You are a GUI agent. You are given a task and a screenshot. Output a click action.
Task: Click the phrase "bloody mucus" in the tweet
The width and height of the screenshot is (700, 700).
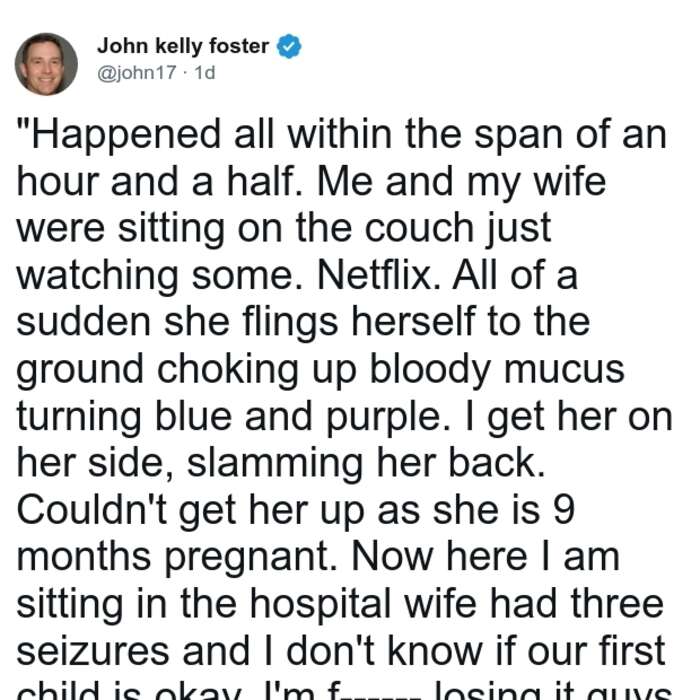coord(497,370)
